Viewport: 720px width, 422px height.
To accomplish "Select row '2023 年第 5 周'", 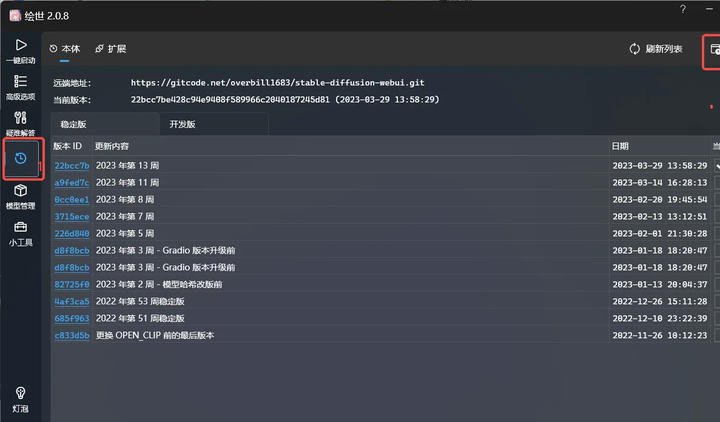I will pos(385,233).
